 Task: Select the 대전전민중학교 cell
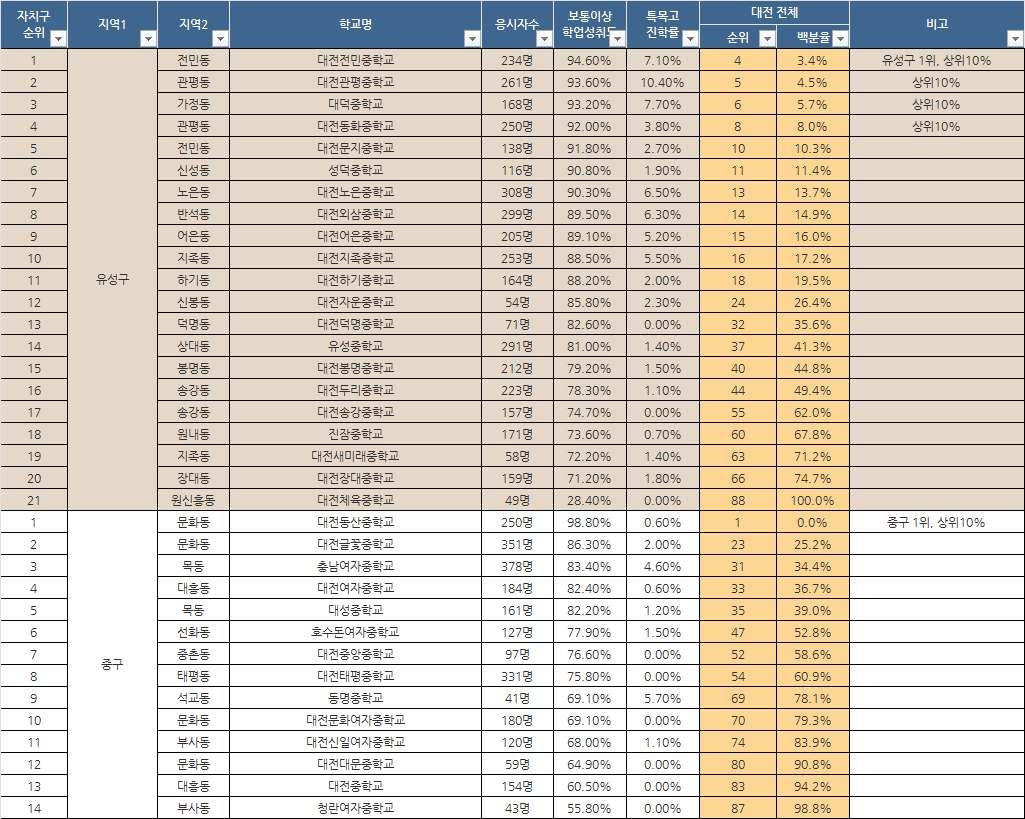coord(356,60)
